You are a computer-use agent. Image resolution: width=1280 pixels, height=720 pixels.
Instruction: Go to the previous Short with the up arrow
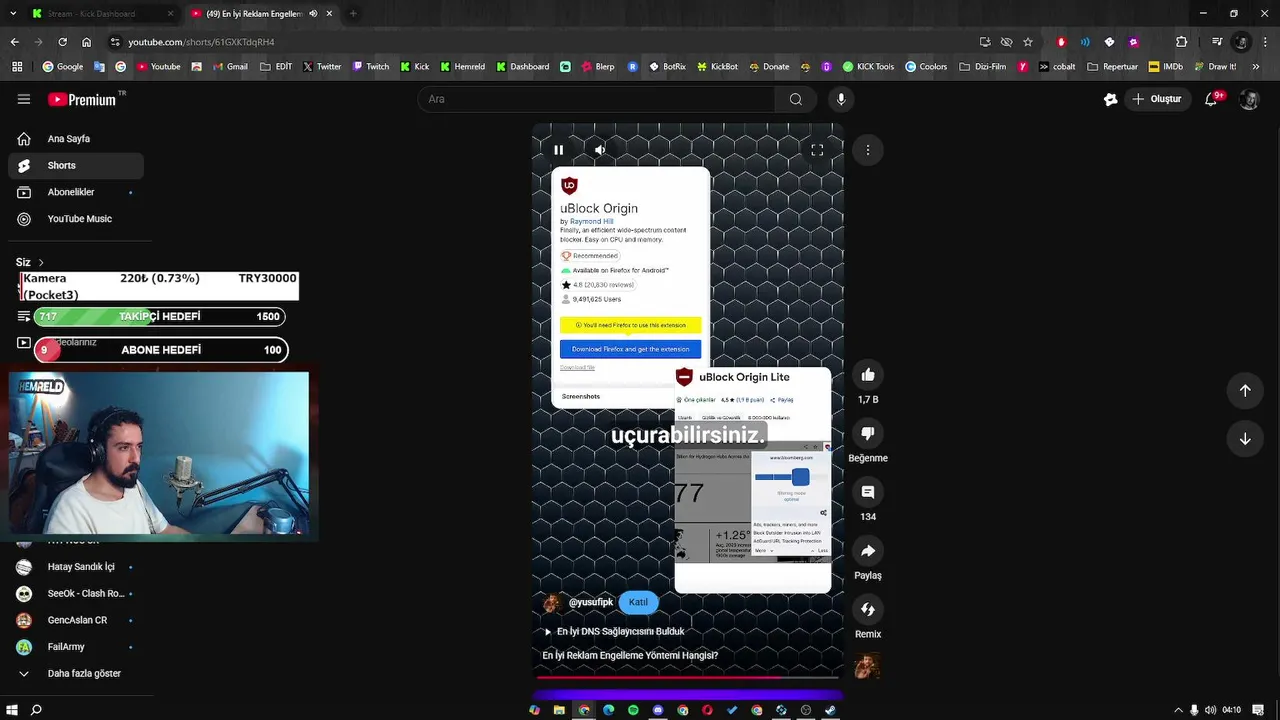tap(1245, 391)
